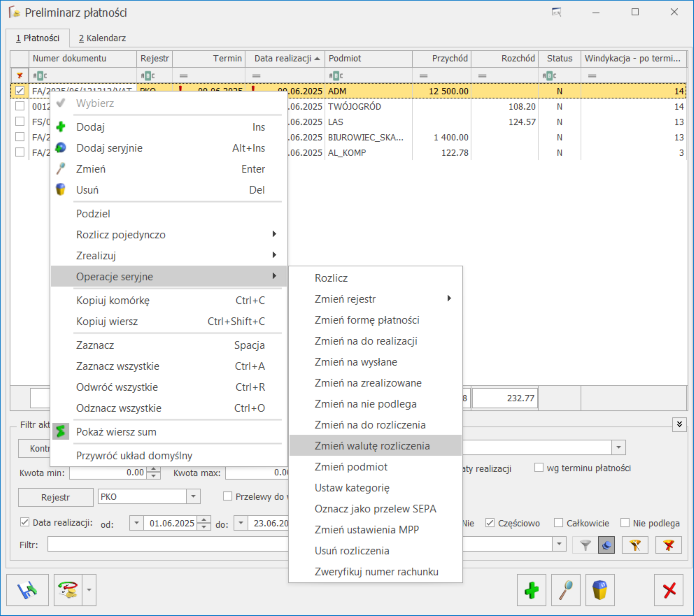Click the green plus icon next to Dodaj
The image size is (694, 616).
click(61, 127)
